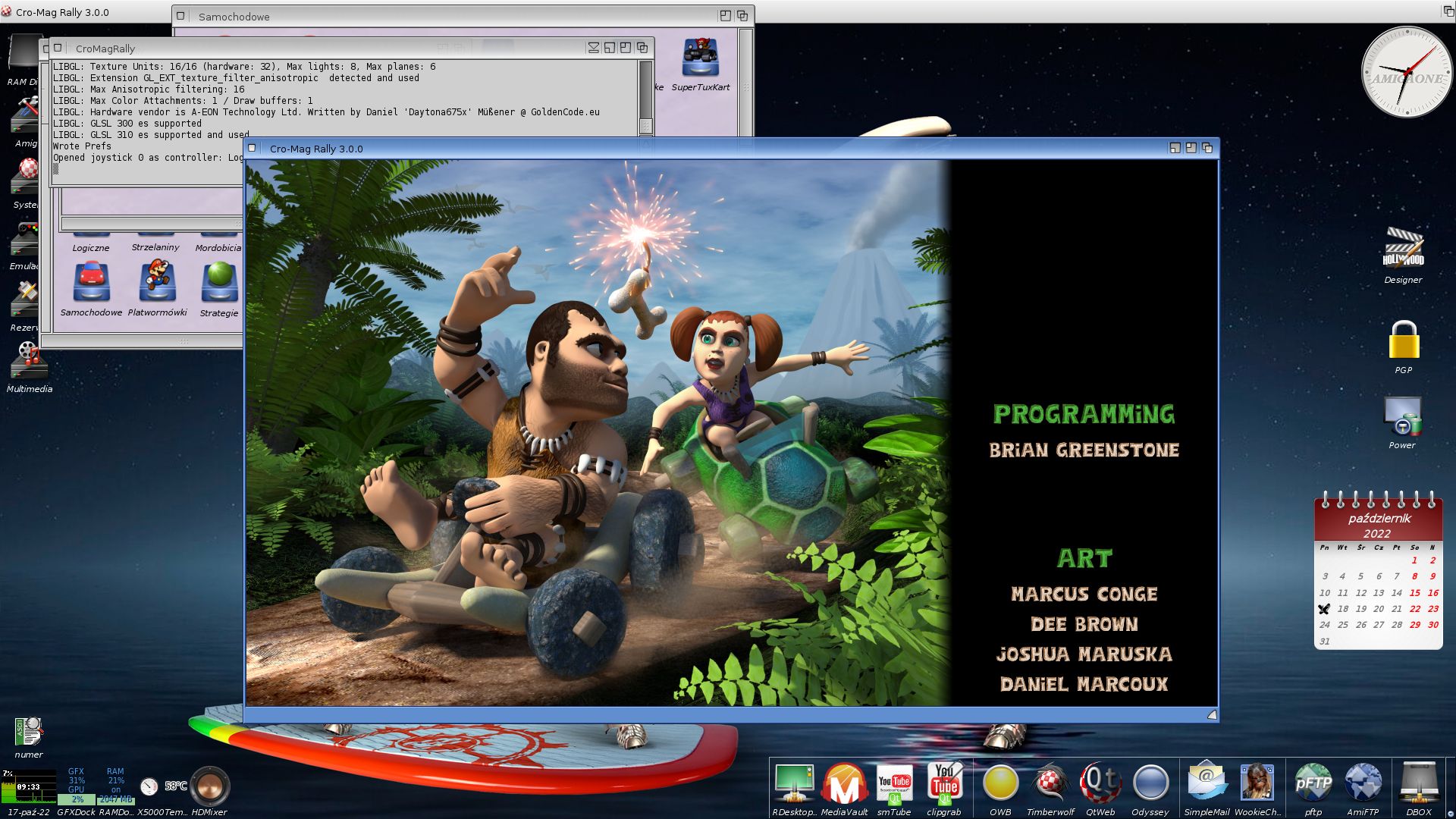Click the screen depth gadget at top right
This screenshot has width=1456, height=819.
click(1448, 11)
